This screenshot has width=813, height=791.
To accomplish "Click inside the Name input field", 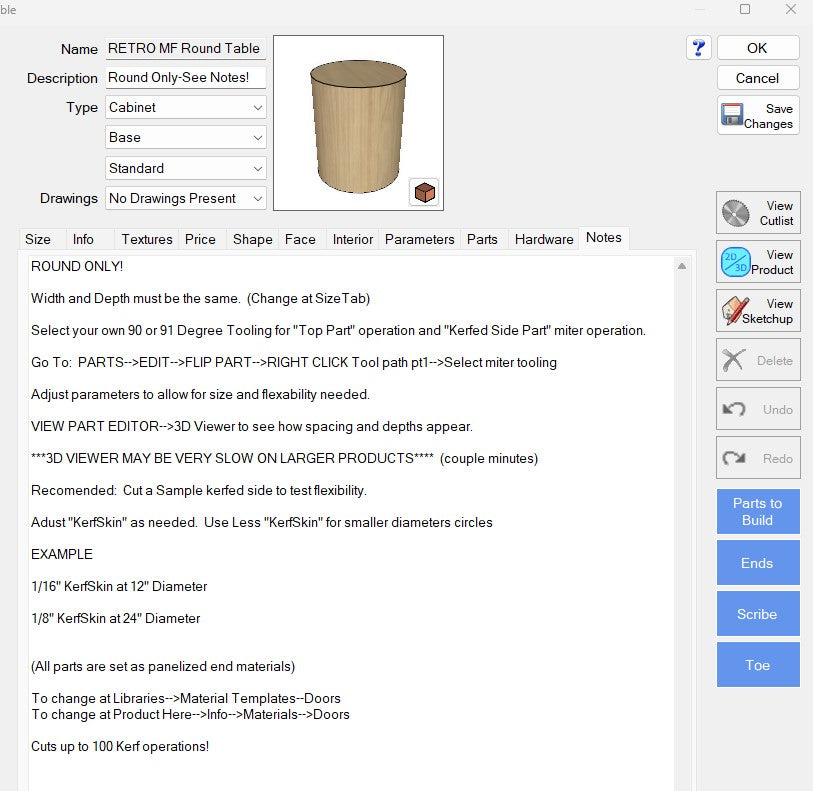I will tap(185, 48).
